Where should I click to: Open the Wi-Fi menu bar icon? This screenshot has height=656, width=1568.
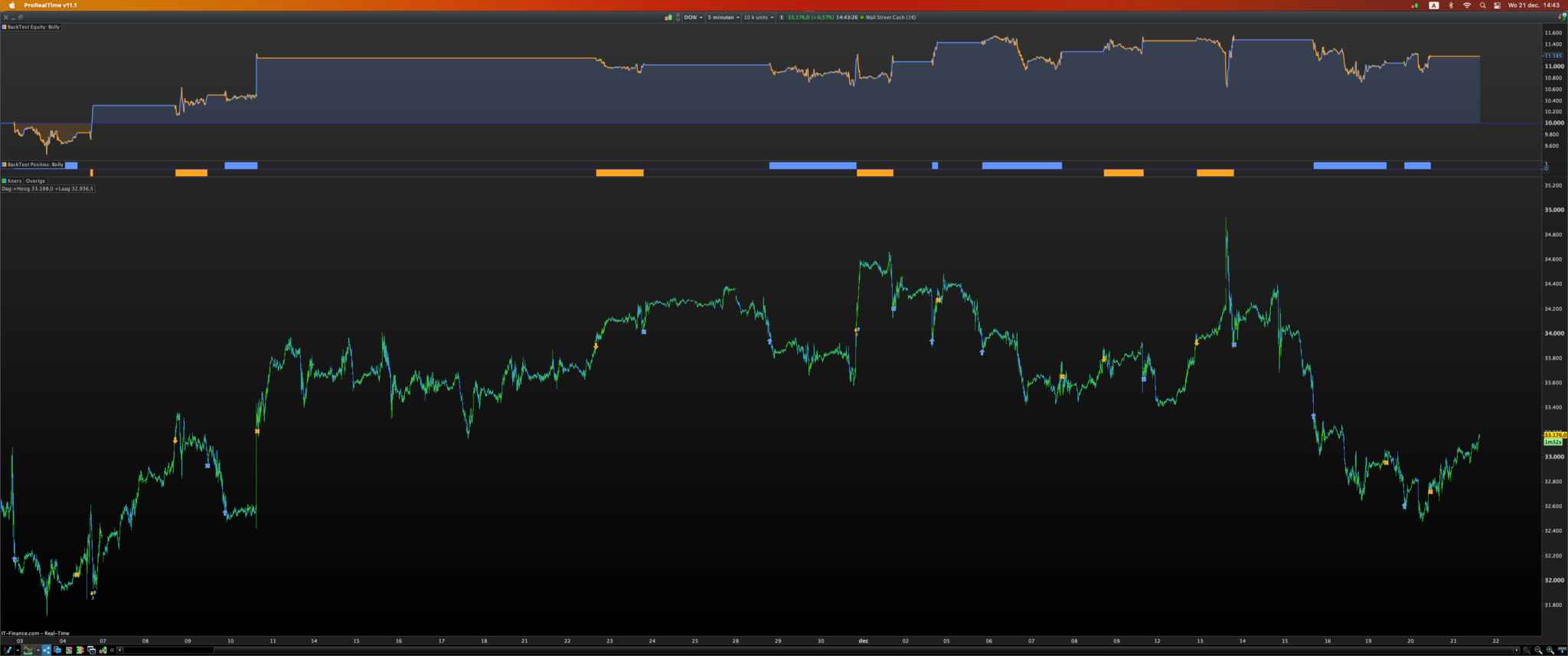[x=1467, y=5]
